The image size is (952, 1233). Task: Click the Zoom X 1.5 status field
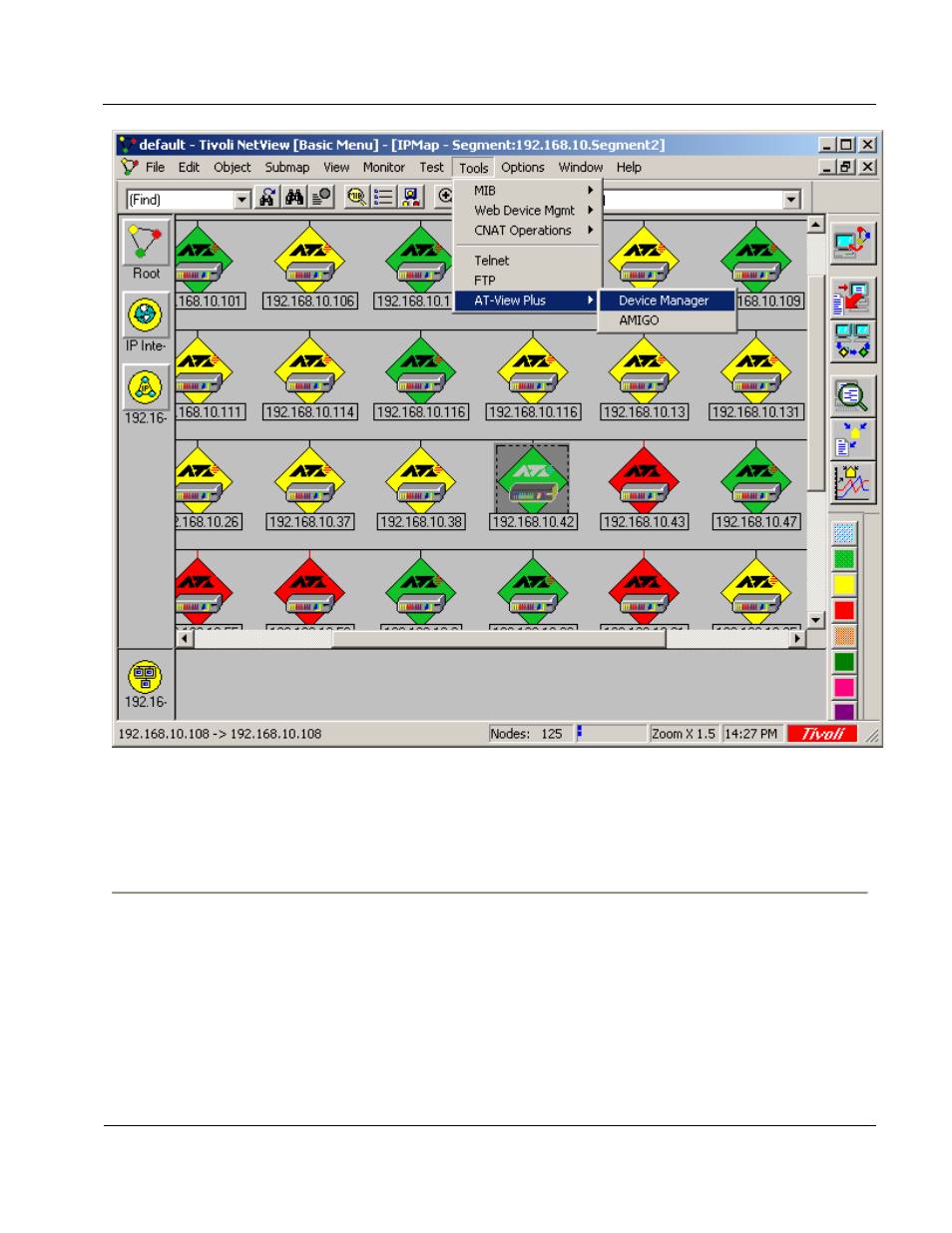point(684,734)
